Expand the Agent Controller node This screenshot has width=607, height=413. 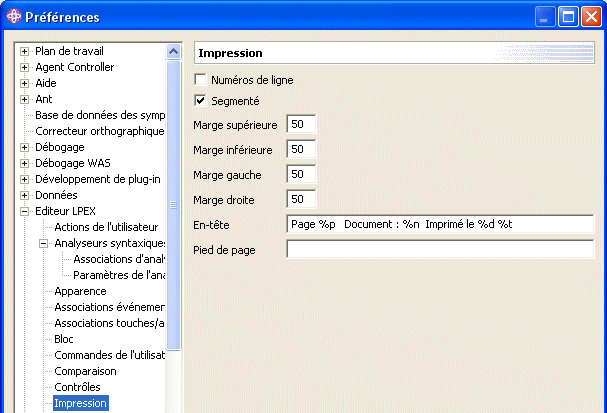tap(24, 67)
